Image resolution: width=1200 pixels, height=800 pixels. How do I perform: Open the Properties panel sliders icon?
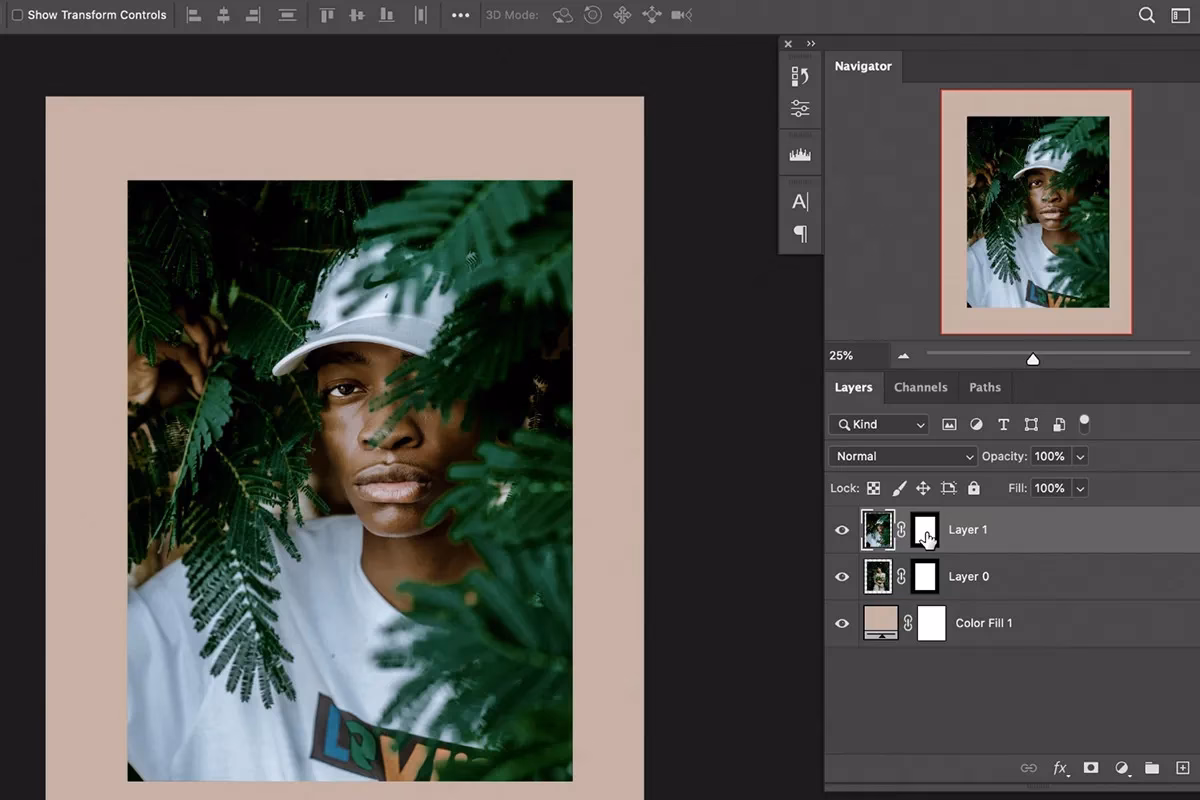800,107
